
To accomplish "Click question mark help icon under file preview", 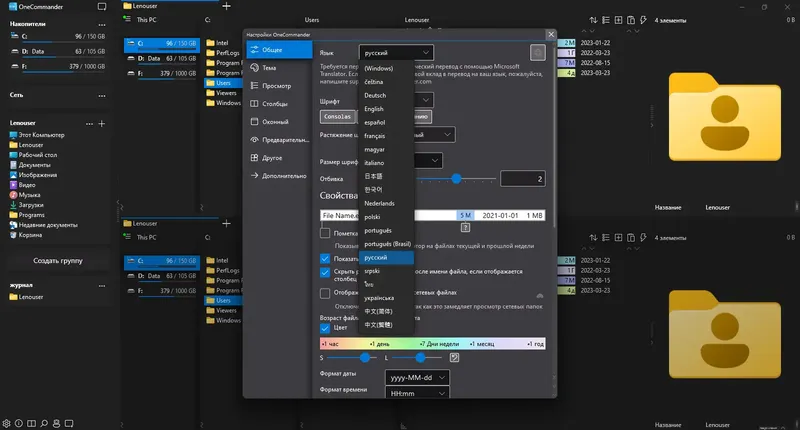I will pyautogui.click(x=465, y=227).
